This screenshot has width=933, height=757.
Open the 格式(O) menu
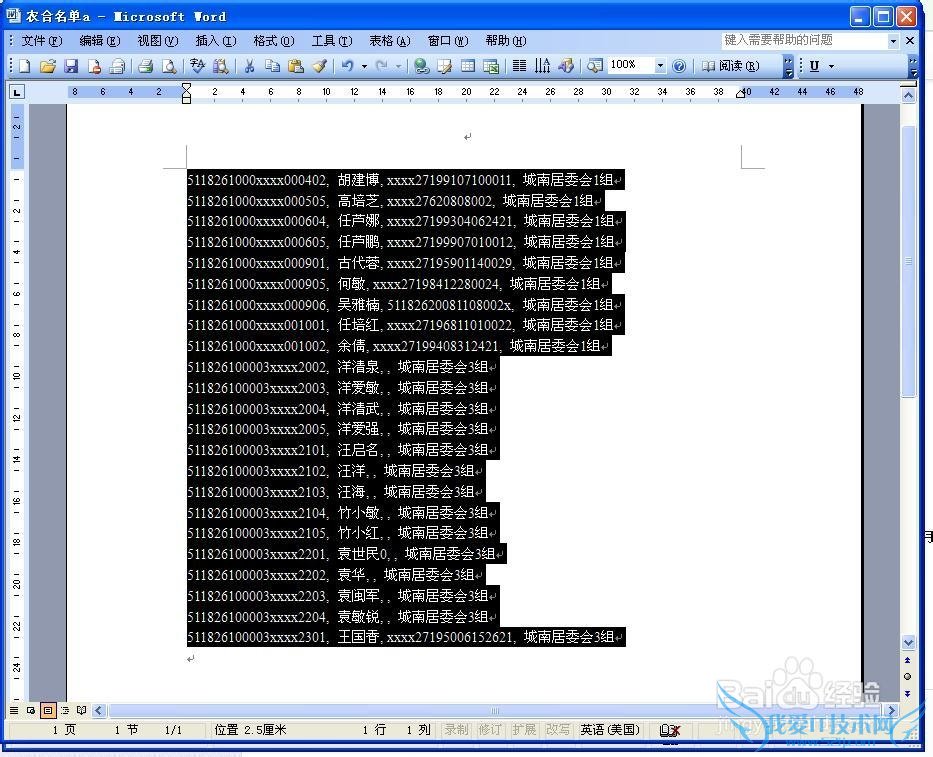[x=274, y=41]
